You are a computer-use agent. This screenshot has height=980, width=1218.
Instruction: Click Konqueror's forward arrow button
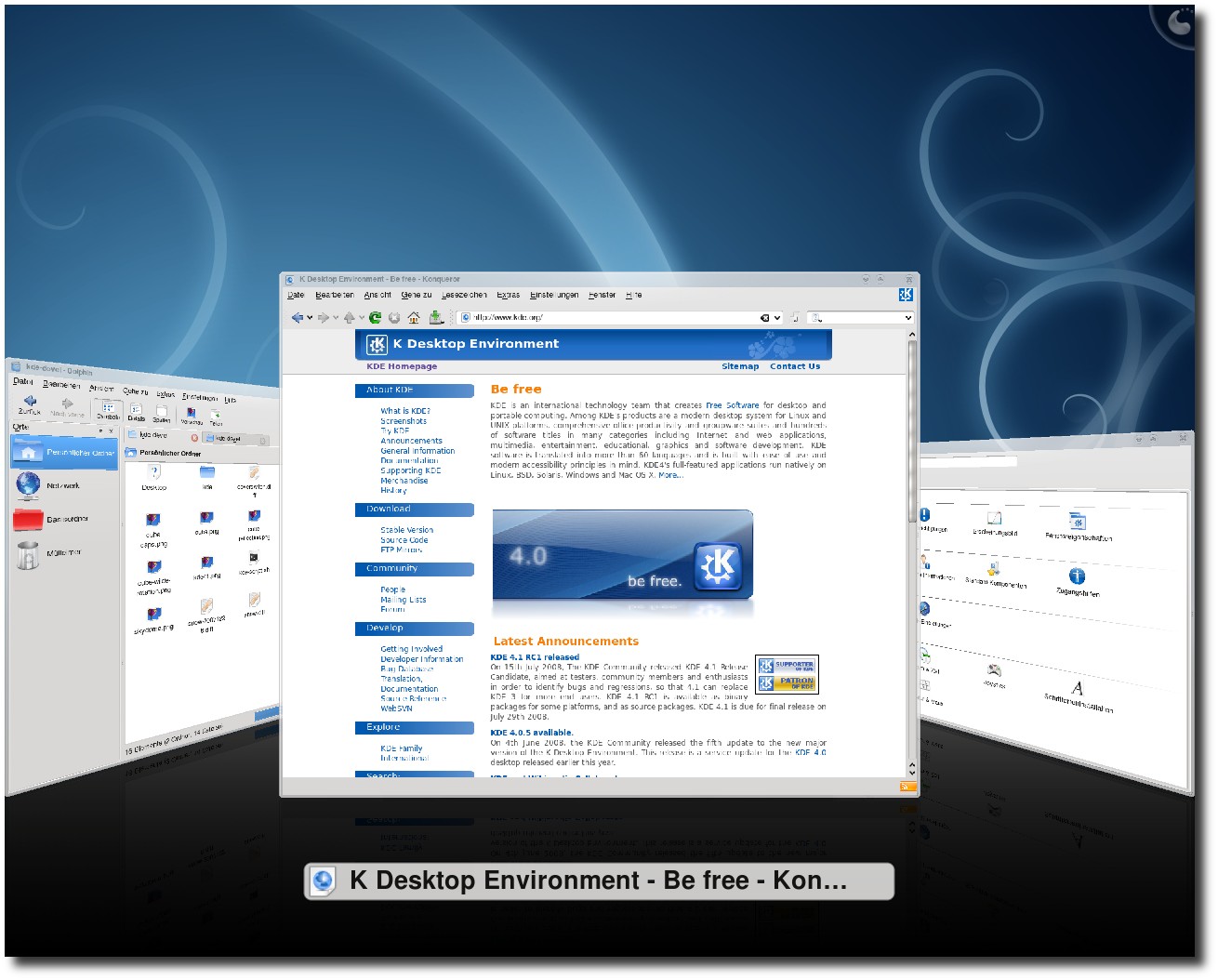point(324,317)
